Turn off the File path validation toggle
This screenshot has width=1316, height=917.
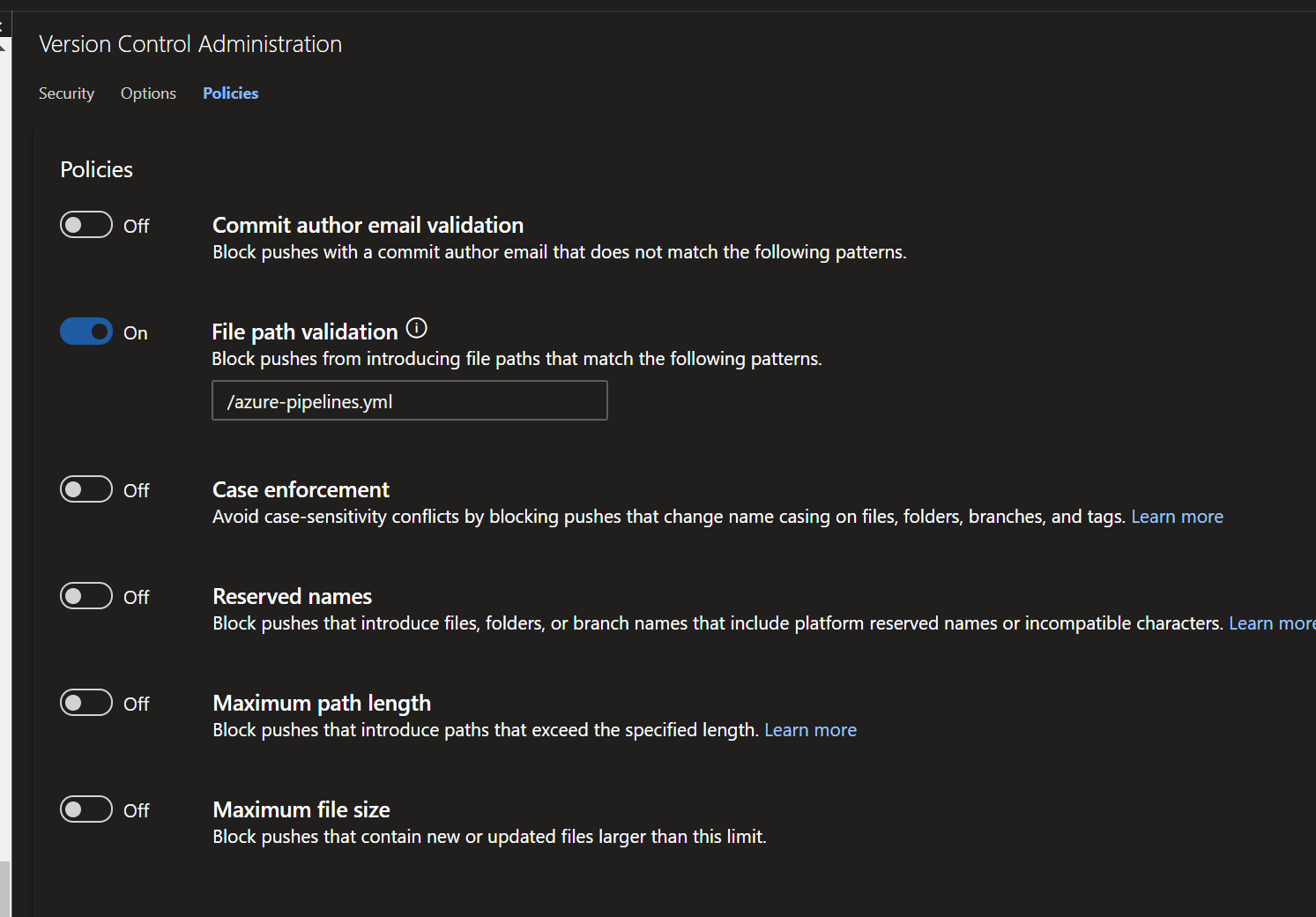[x=86, y=332]
